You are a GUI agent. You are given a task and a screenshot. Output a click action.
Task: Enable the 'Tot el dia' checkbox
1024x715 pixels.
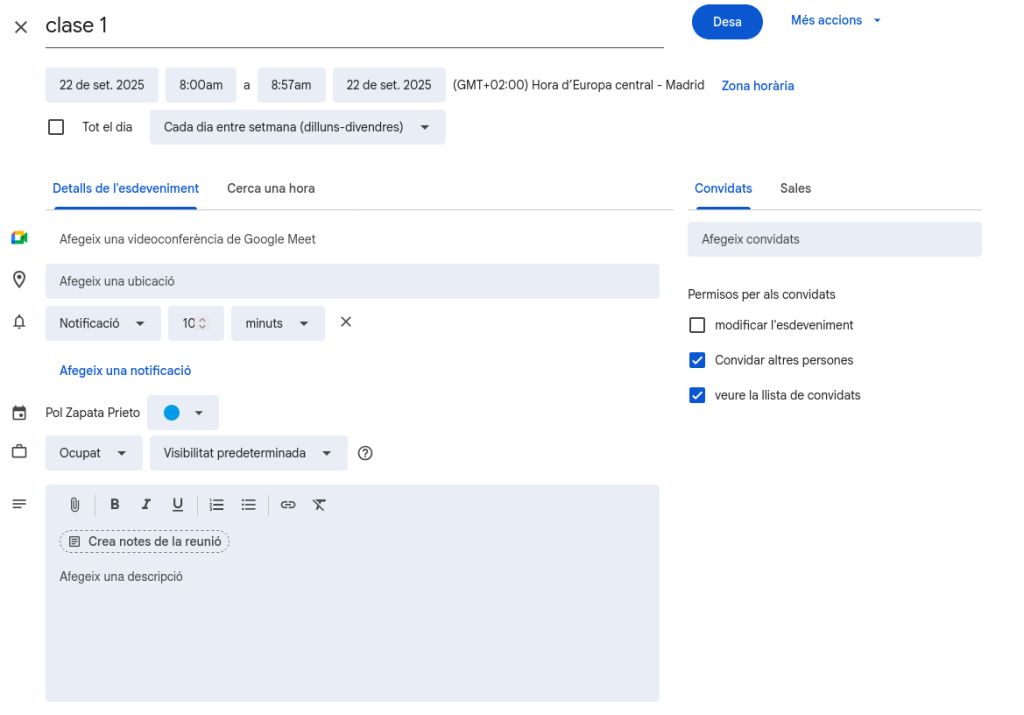point(56,127)
